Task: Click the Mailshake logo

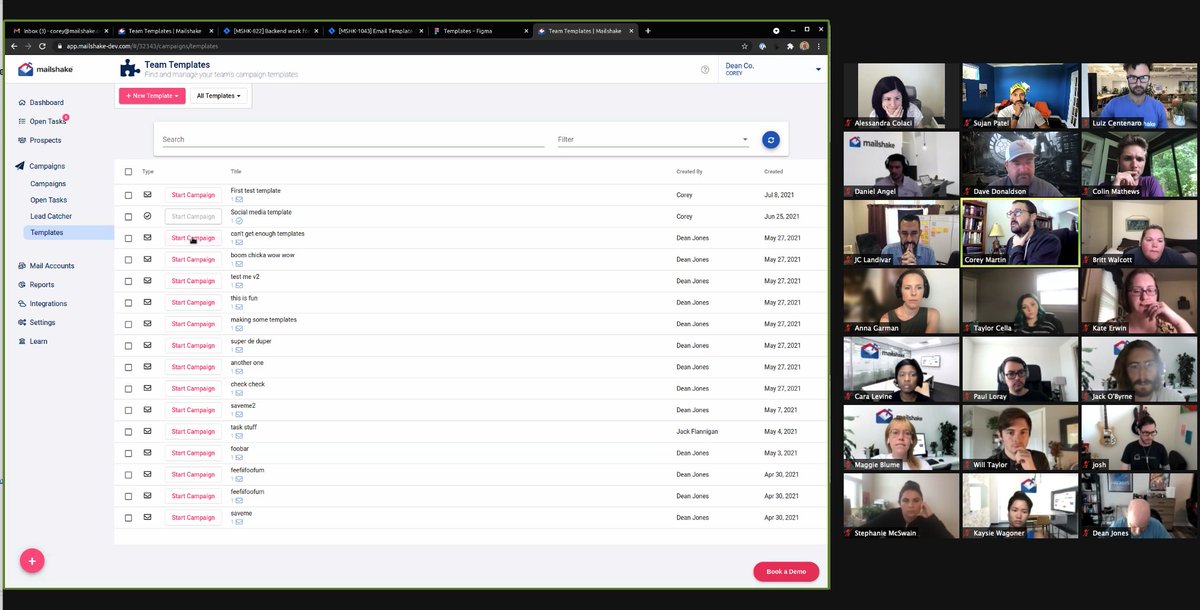Action: (x=45, y=69)
